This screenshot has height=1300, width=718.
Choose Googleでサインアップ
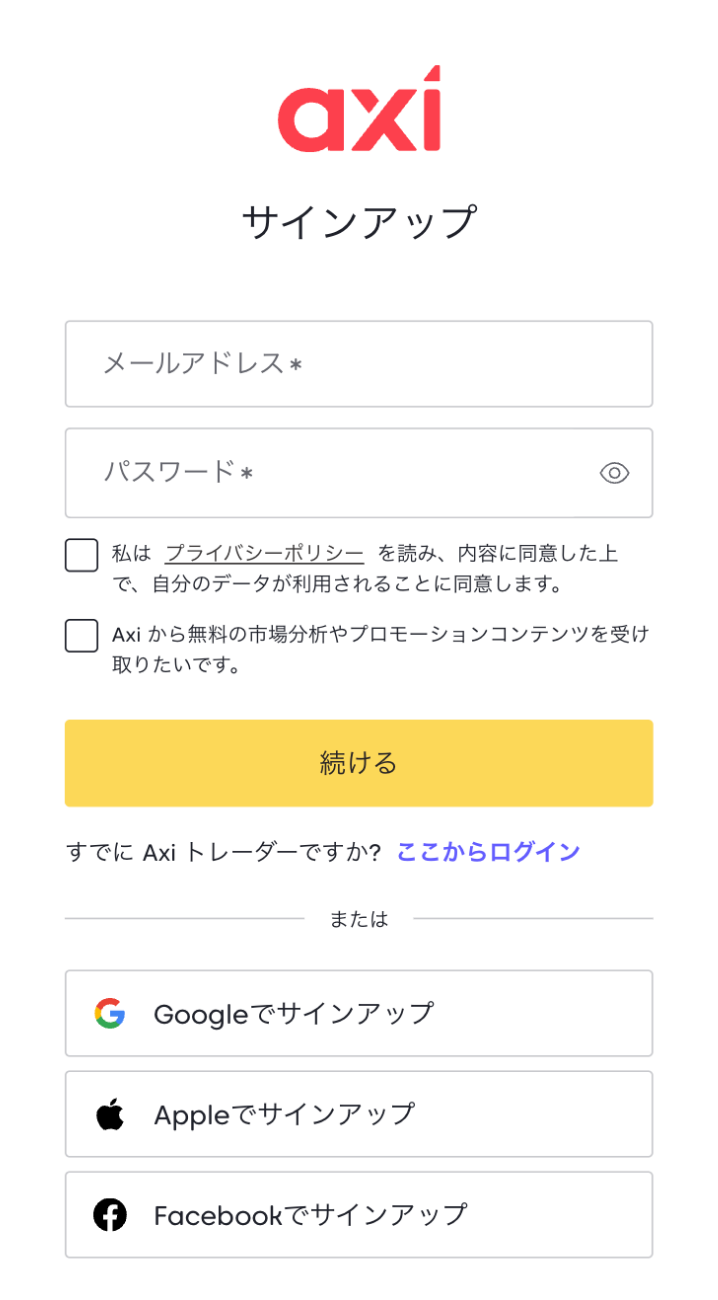(359, 1013)
